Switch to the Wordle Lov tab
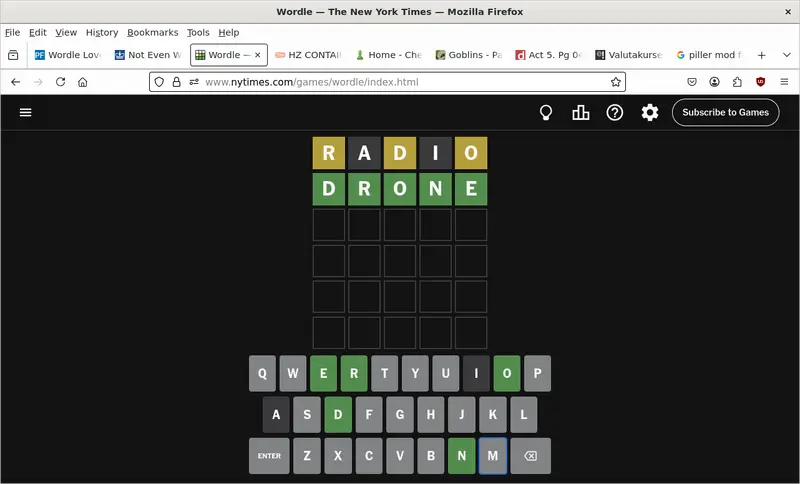This screenshot has width=800, height=484. coord(68,55)
